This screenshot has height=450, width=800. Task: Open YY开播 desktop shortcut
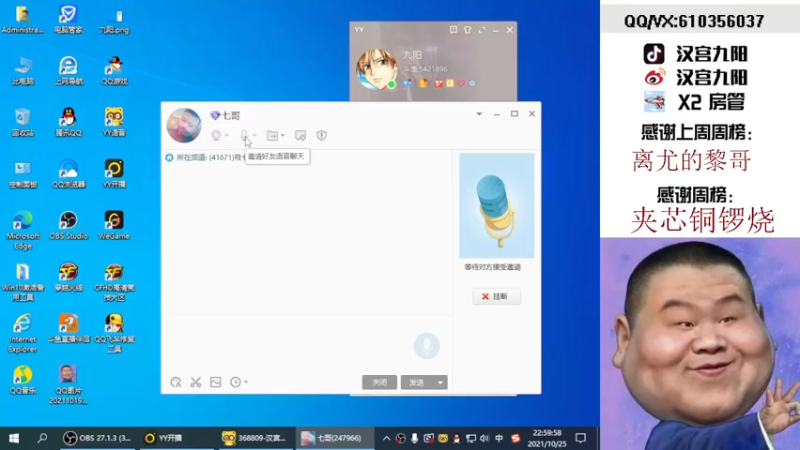click(114, 174)
